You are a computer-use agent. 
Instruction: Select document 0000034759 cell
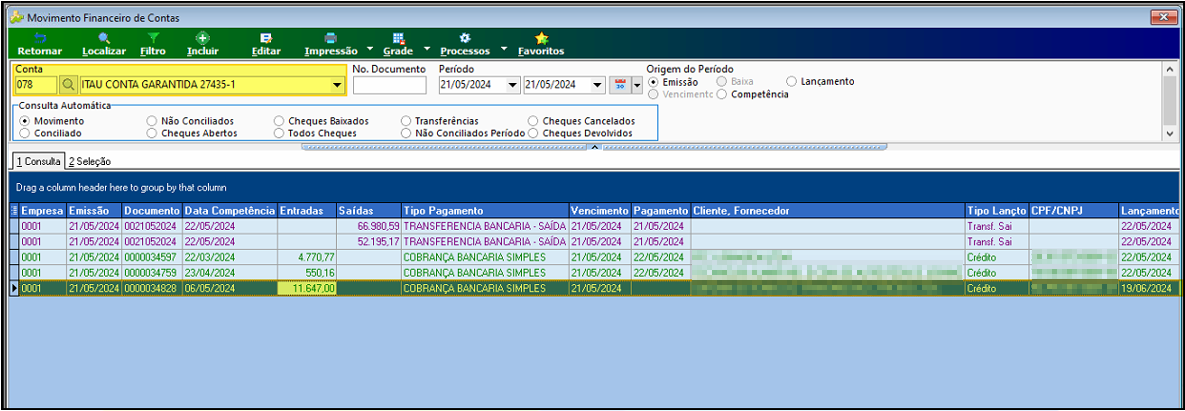pos(152,272)
